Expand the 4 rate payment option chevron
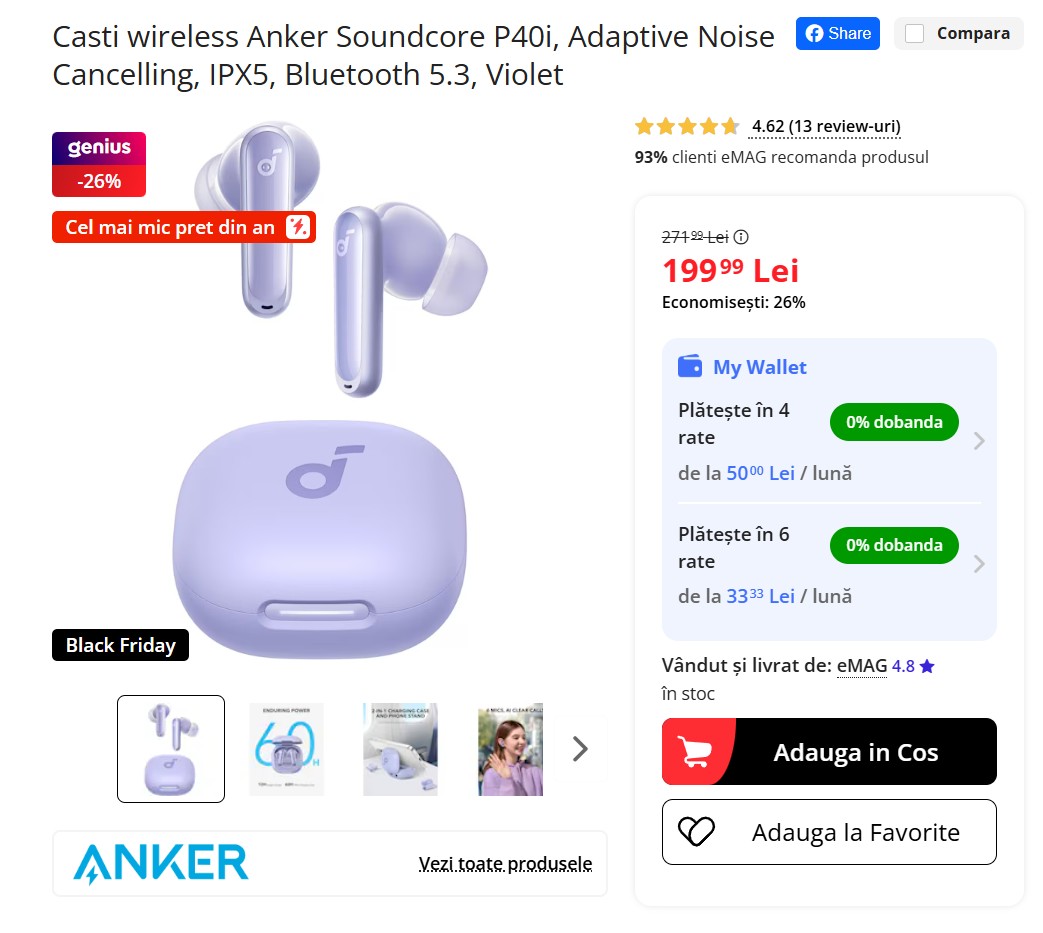This screenshot has height=933, width=1043. coord(978,441)
